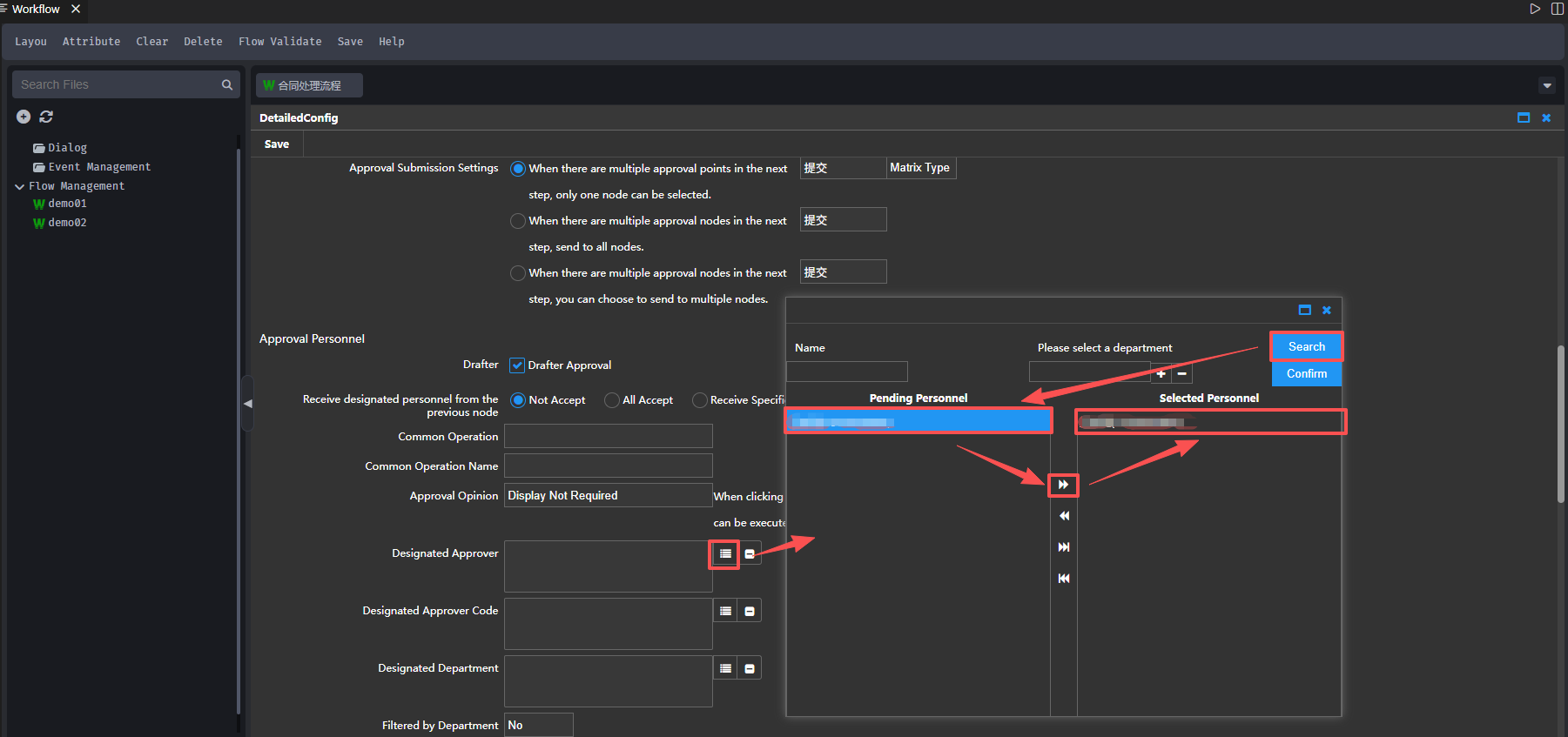This screenshot has height=737, width=1568.
Task: Click the move-selected-right double arrow icon
Action: (x=1063, y=485)
